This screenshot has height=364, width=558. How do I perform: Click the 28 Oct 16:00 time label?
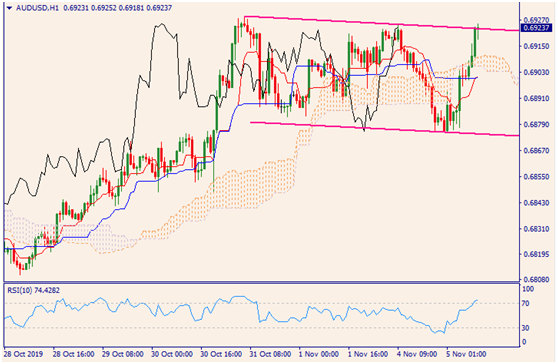click(x=74, y=354)
